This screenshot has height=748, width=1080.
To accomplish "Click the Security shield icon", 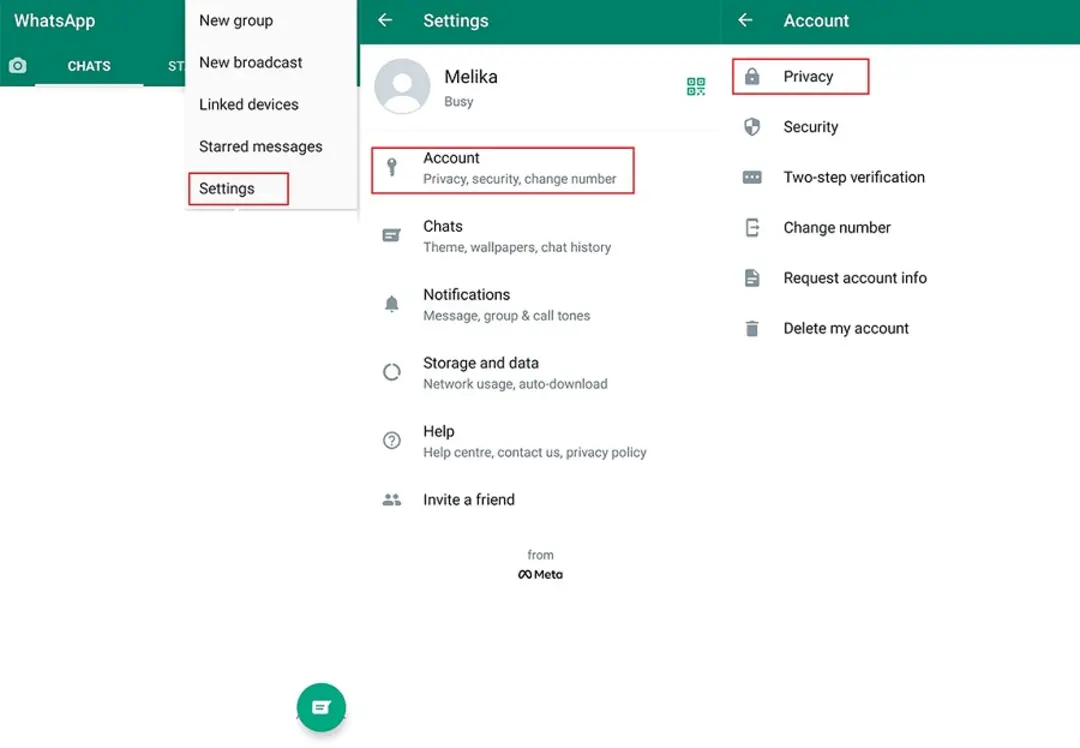I will [x=752, y=127].
